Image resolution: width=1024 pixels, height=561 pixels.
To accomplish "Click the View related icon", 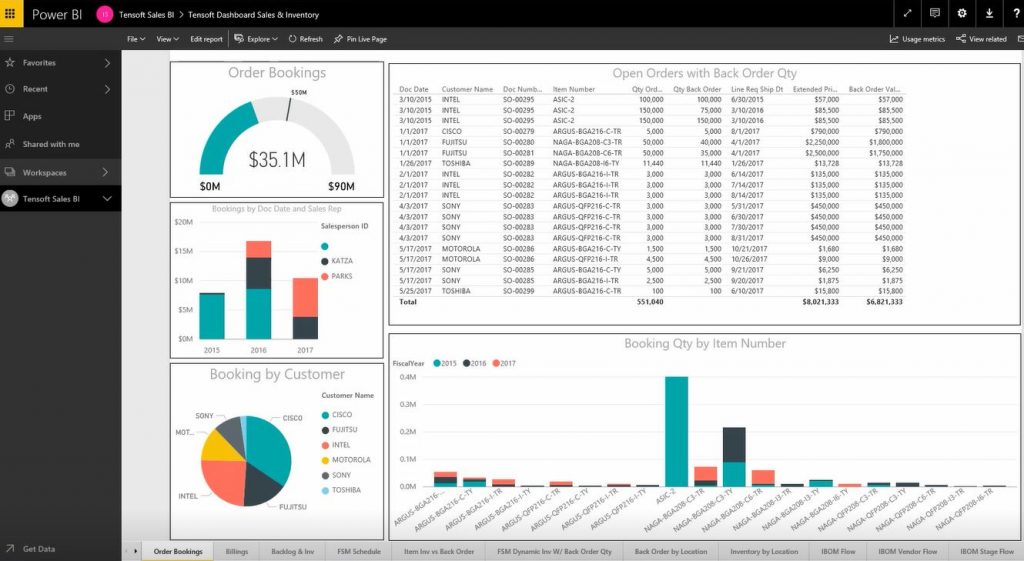I will 961,39.
